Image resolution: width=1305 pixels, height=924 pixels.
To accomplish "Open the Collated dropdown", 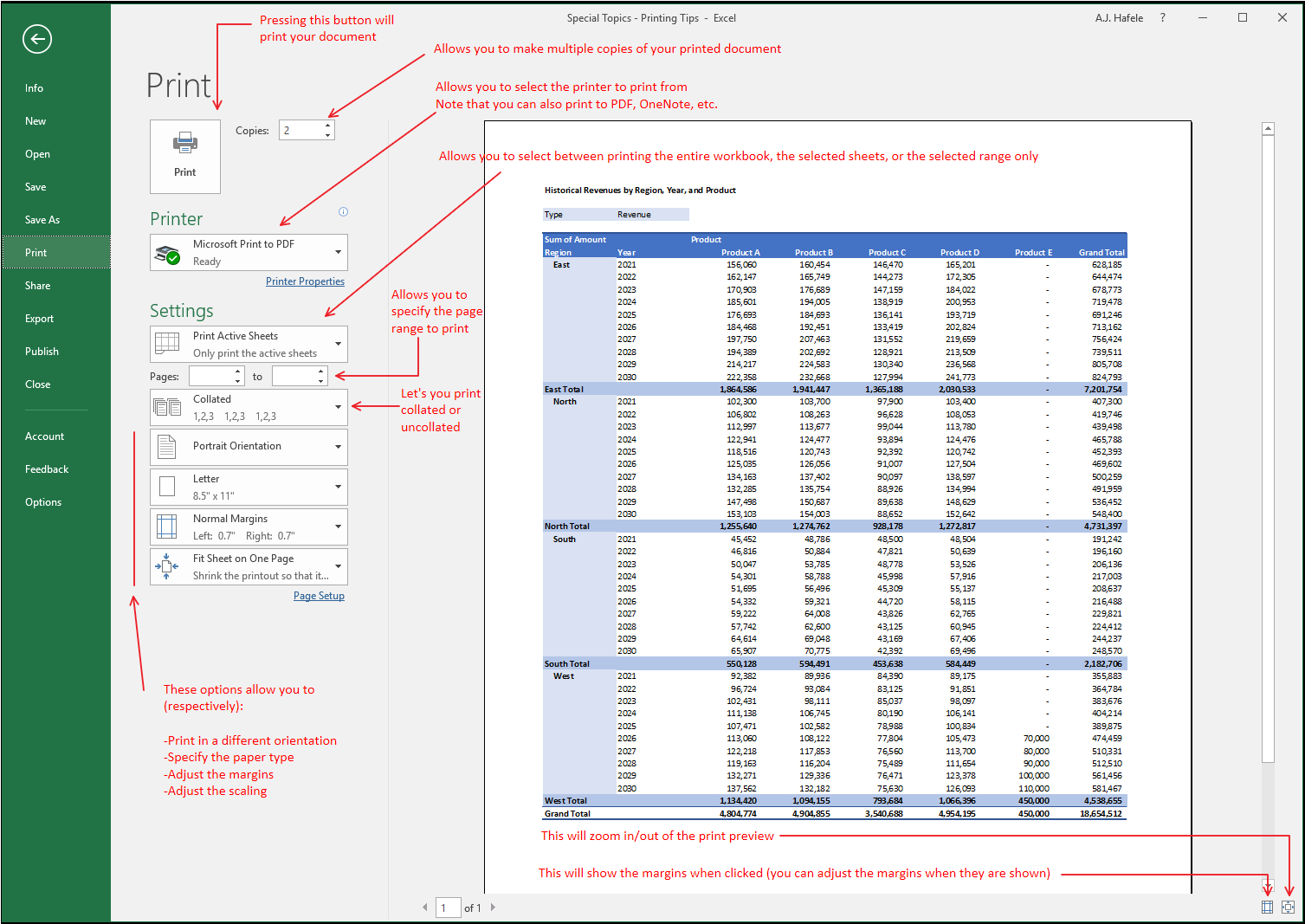I will coord(249,407).
